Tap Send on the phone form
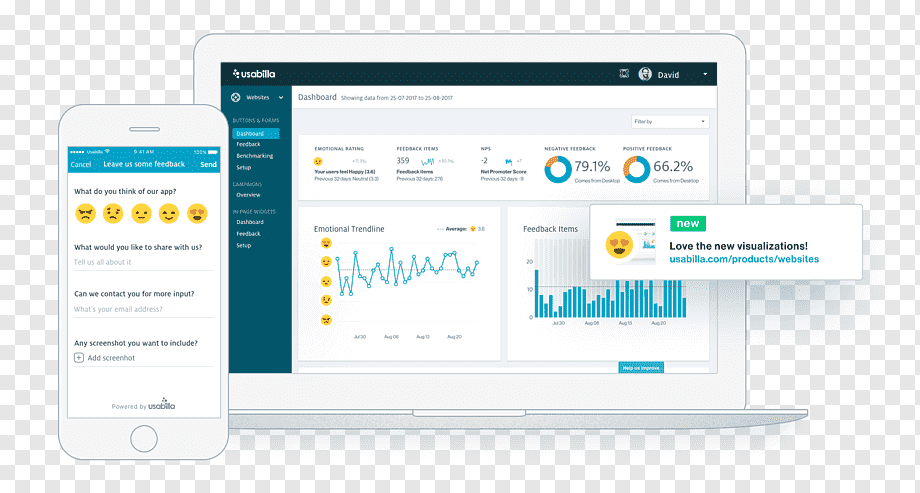The width and height of the screenshot is (920, 493). 208,164
